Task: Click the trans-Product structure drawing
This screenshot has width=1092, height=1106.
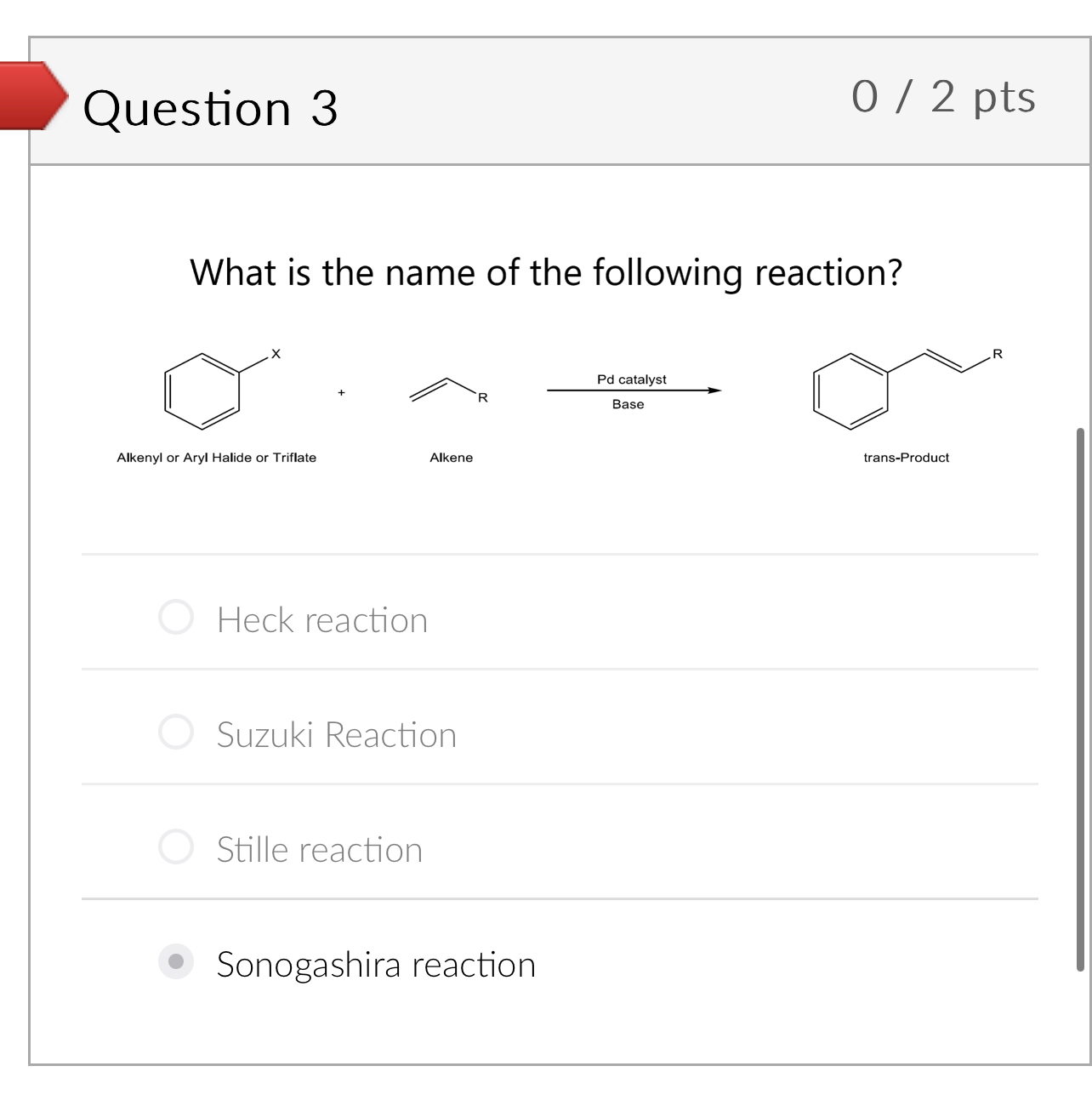Action: 850,391
